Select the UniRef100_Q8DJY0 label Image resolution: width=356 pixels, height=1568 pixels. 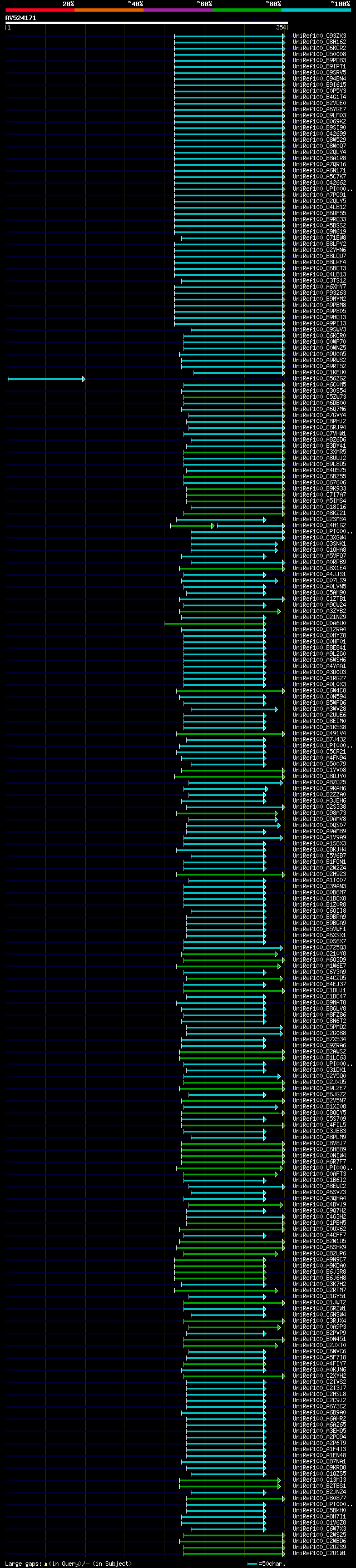[319, 776]
